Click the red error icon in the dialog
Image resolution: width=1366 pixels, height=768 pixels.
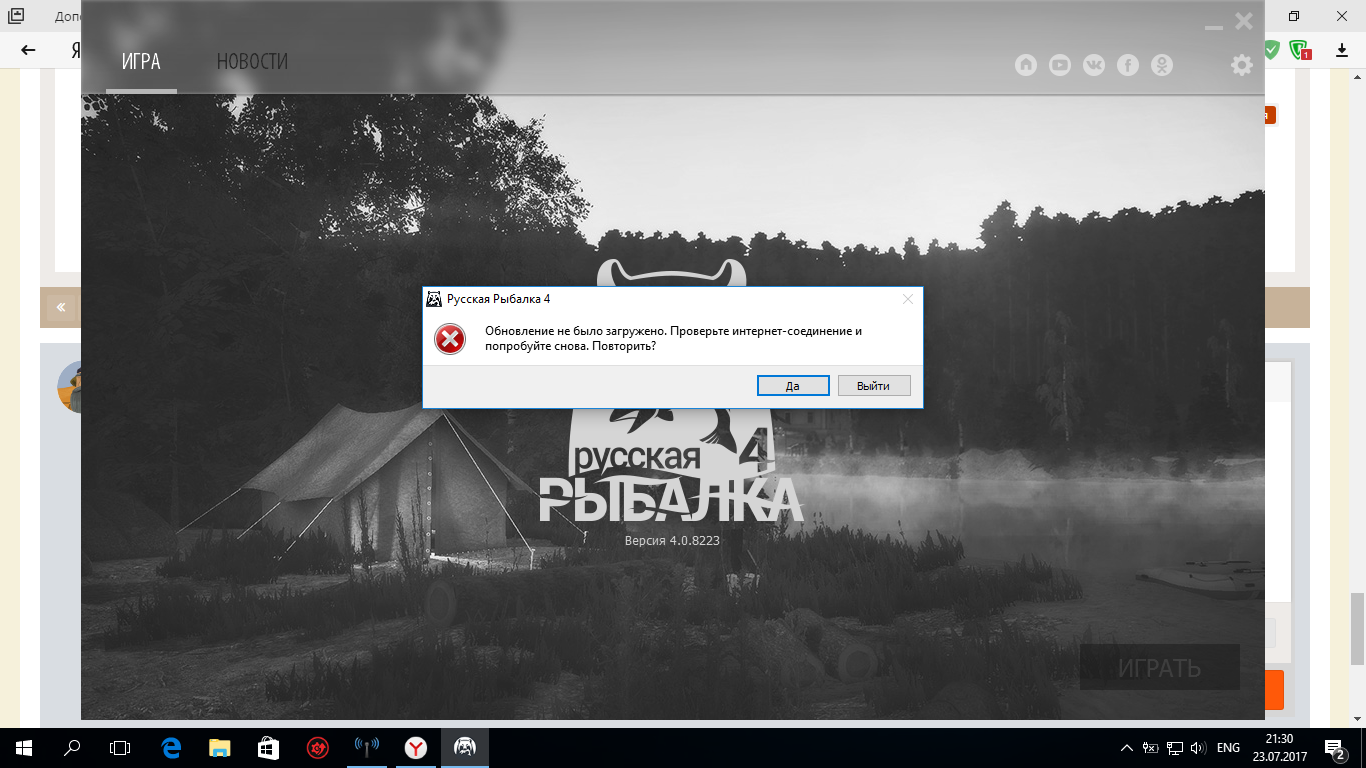click(450, 340)
